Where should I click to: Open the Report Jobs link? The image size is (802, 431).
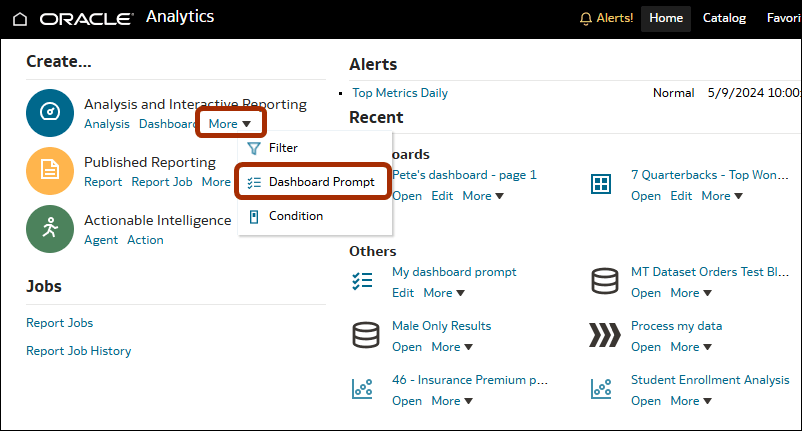(x=59, y=323)
